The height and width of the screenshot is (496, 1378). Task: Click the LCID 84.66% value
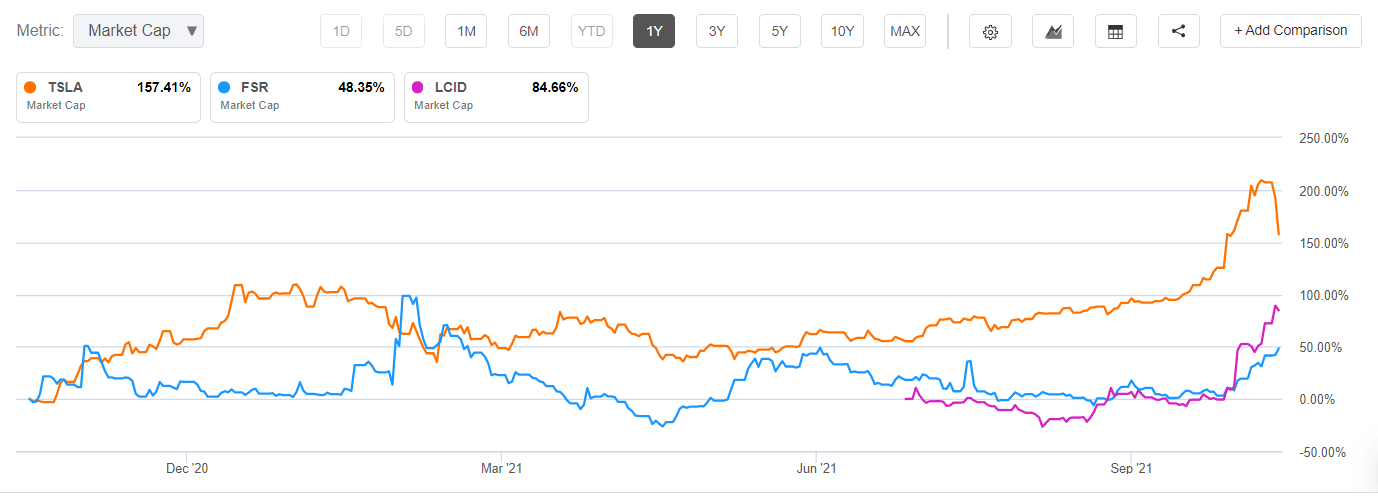pyautogui.click(x=555, y=87)
